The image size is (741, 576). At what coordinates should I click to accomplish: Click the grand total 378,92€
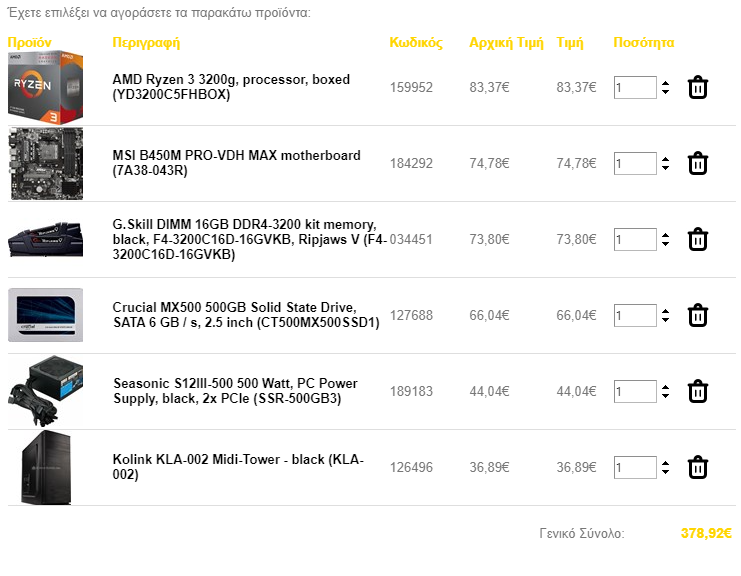pos(706,533)
